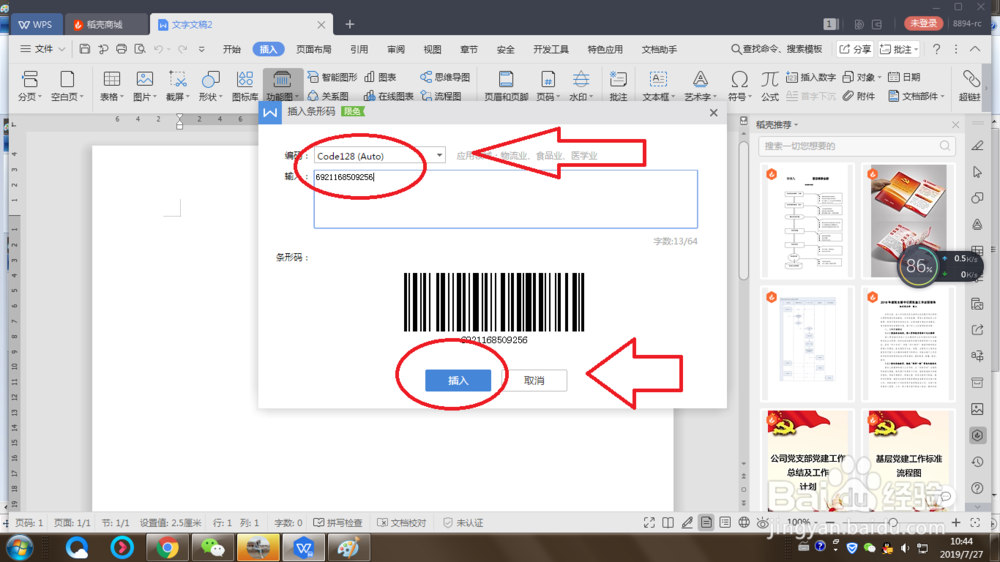This screenshot has width=1000, height=562.
Task: Click the print preview icon
Action: click(x=140, y=49)
